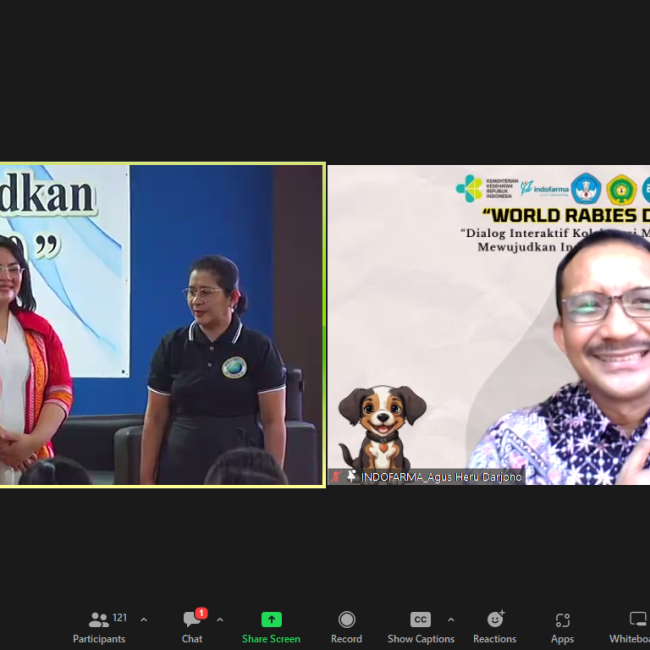The height and width of the screenshot is (650, 650).
Task: Click the unread chat notification badge
Action: [201, 613]
